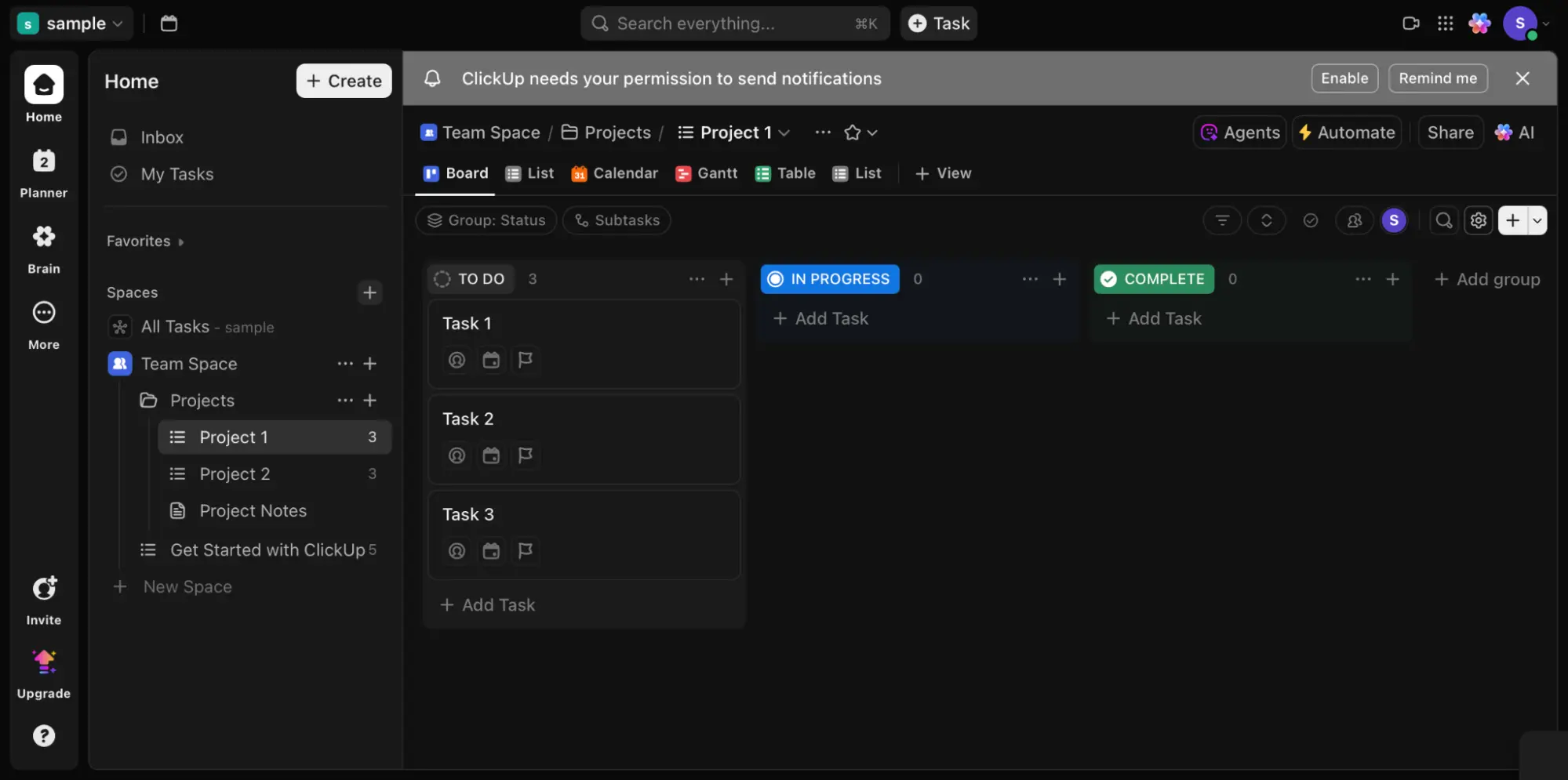Click the filter icon in toolbar
1568x780 pixels.
1221,220
